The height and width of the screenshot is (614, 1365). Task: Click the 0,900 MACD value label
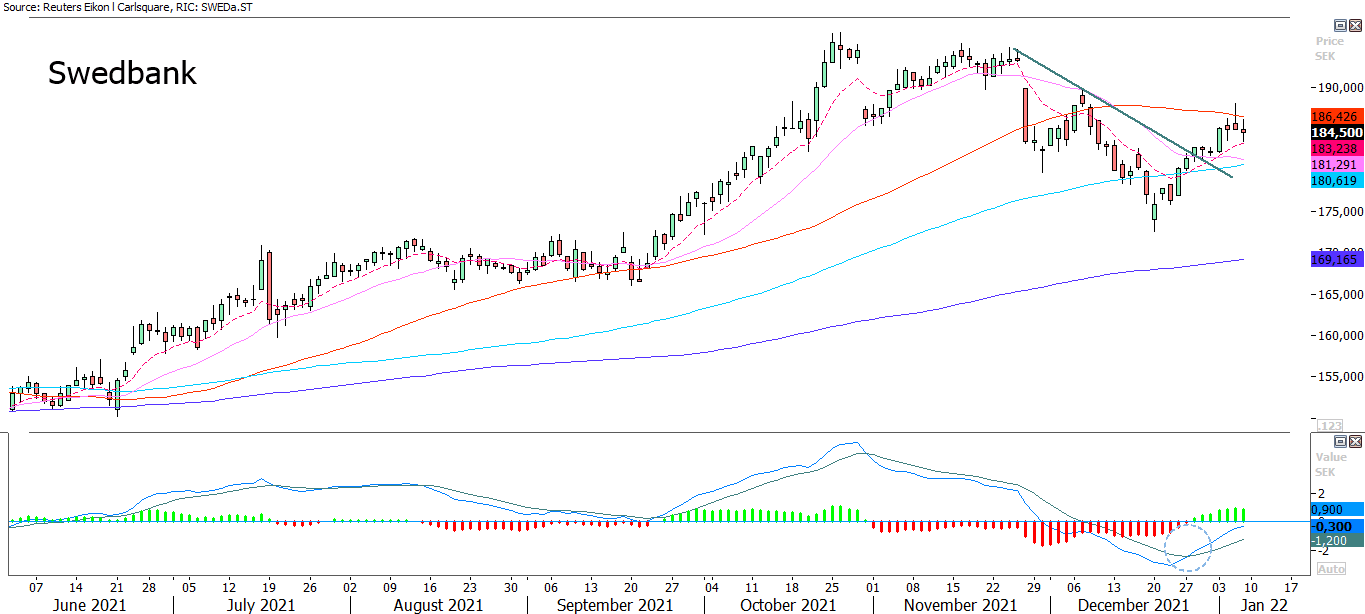[1336, 509]
